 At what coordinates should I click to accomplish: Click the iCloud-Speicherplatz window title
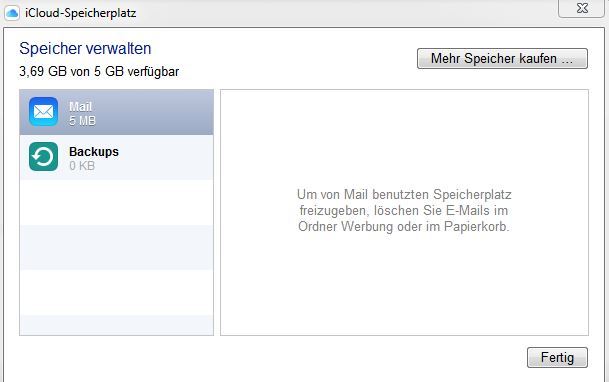[81, 13]
